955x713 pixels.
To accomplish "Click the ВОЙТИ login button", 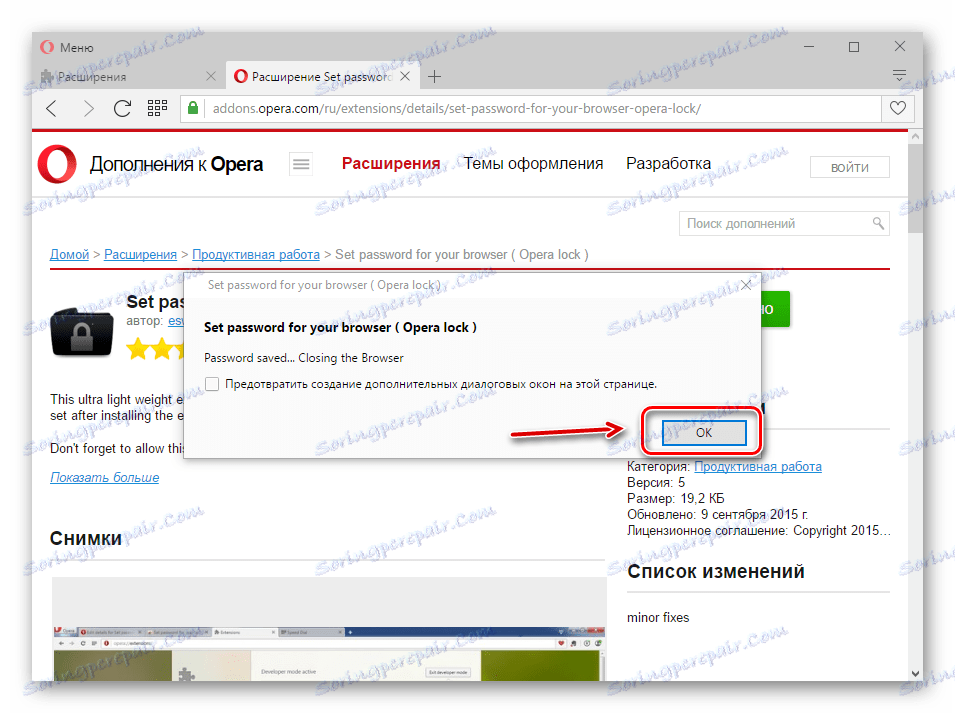I will 850,167.
